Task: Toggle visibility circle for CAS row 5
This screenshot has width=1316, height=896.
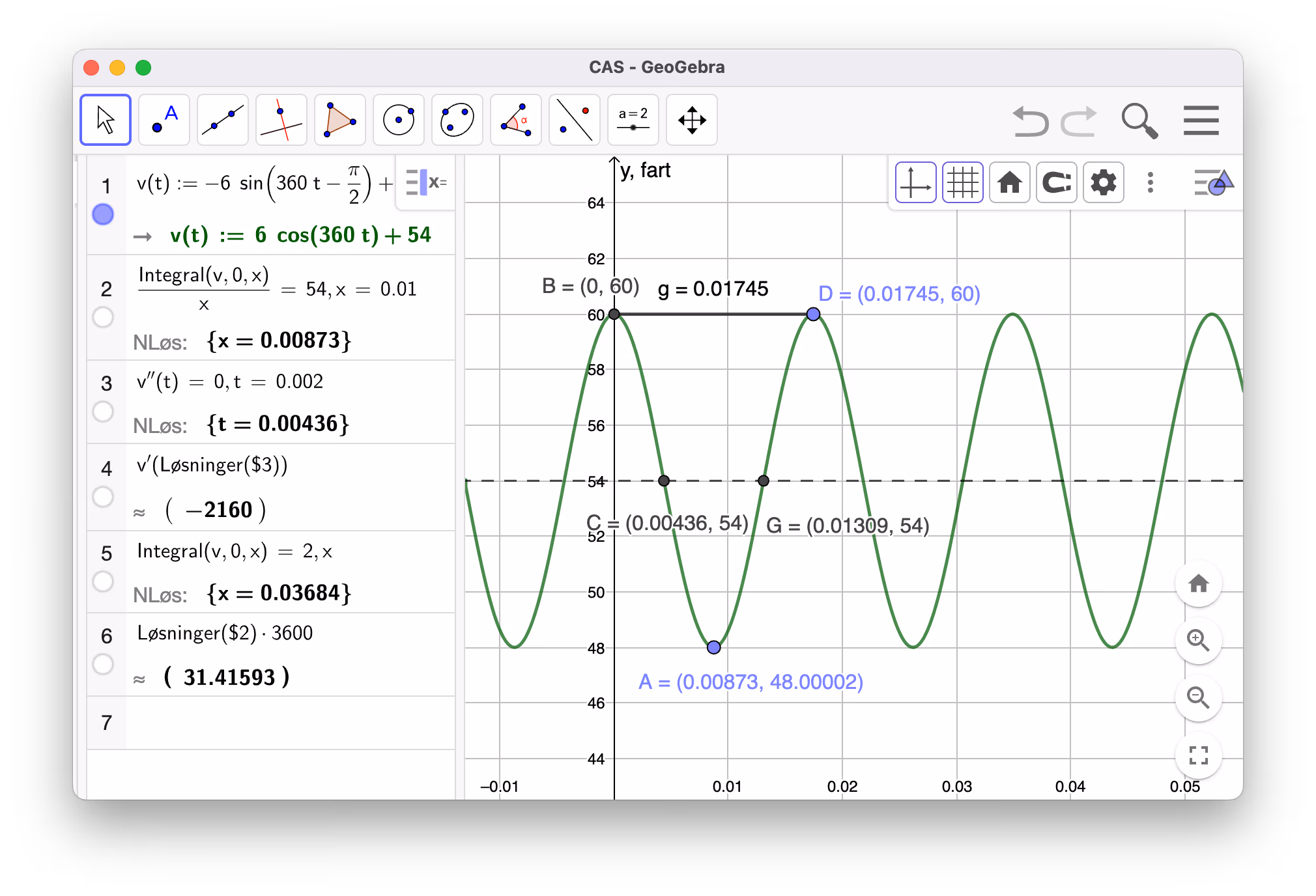Action: tap(103, 581)
